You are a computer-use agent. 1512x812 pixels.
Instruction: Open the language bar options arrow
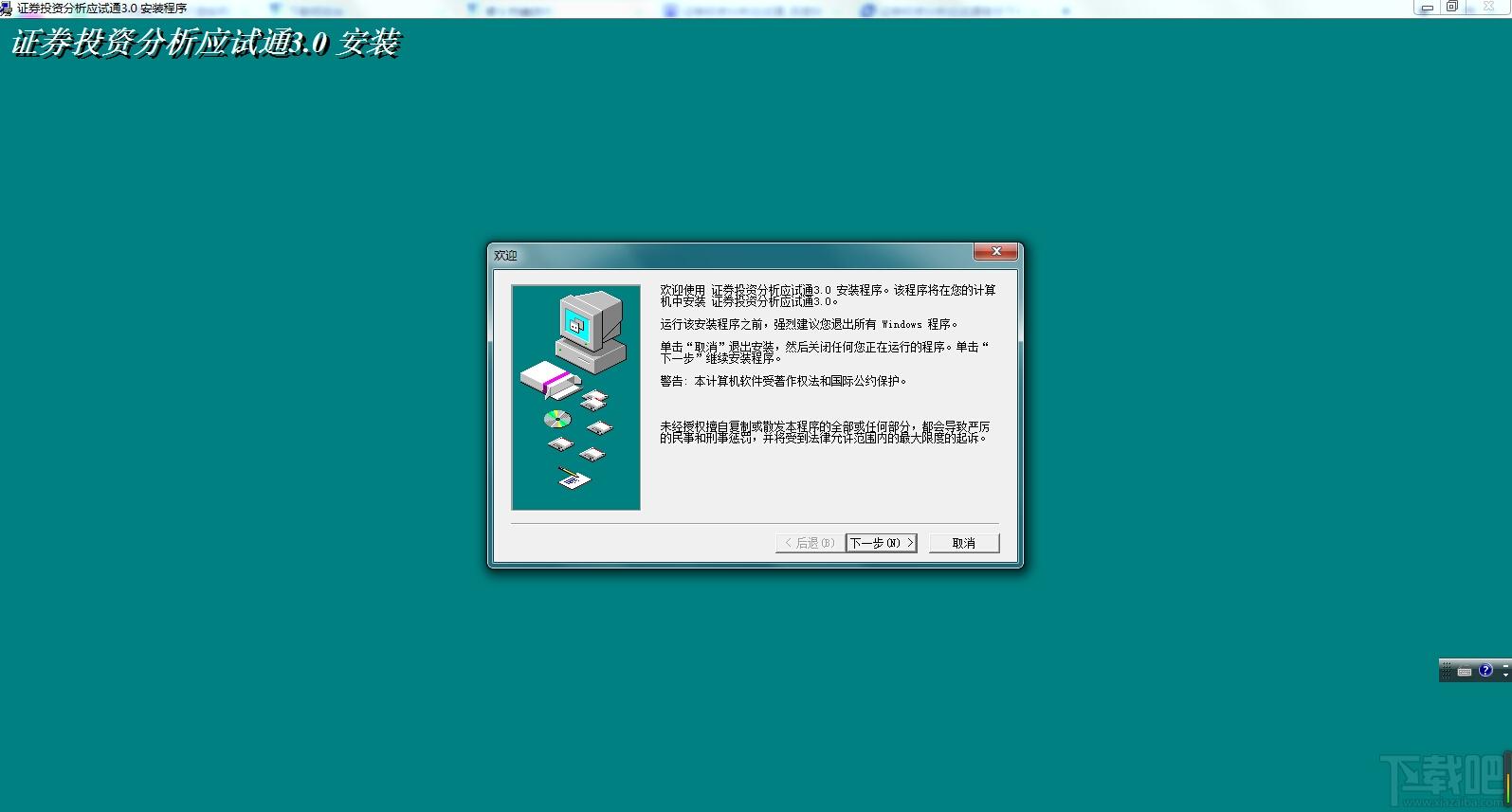[x=1505, y=676]
